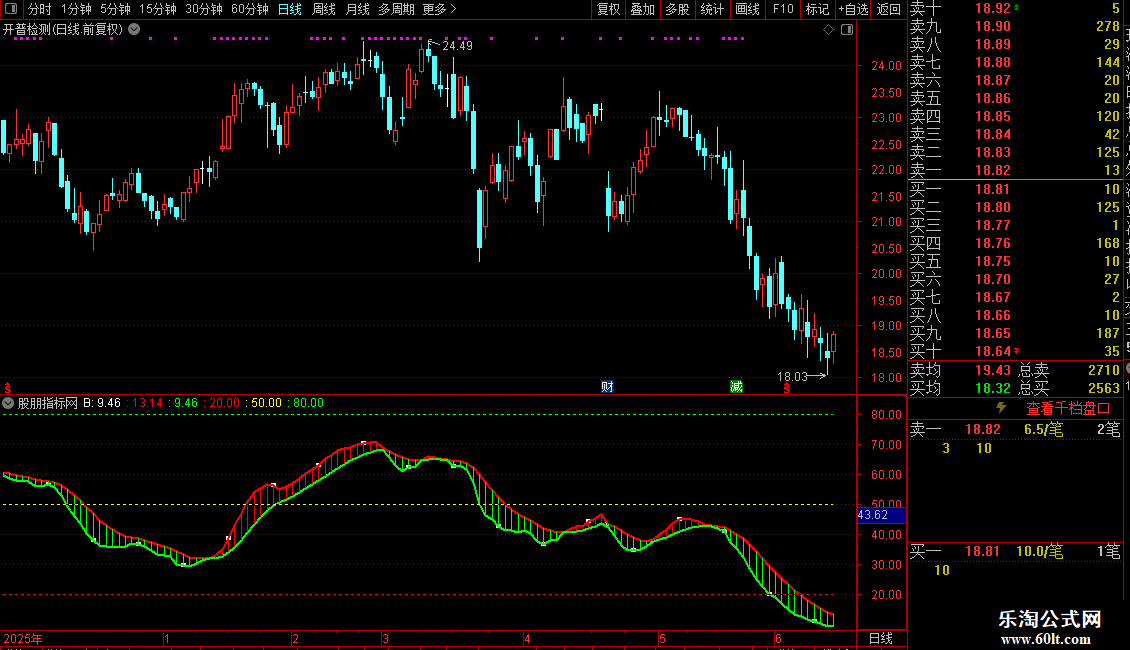Select the 买二 18.80 bid row

pyautogui.click(x=1015, y=207)
